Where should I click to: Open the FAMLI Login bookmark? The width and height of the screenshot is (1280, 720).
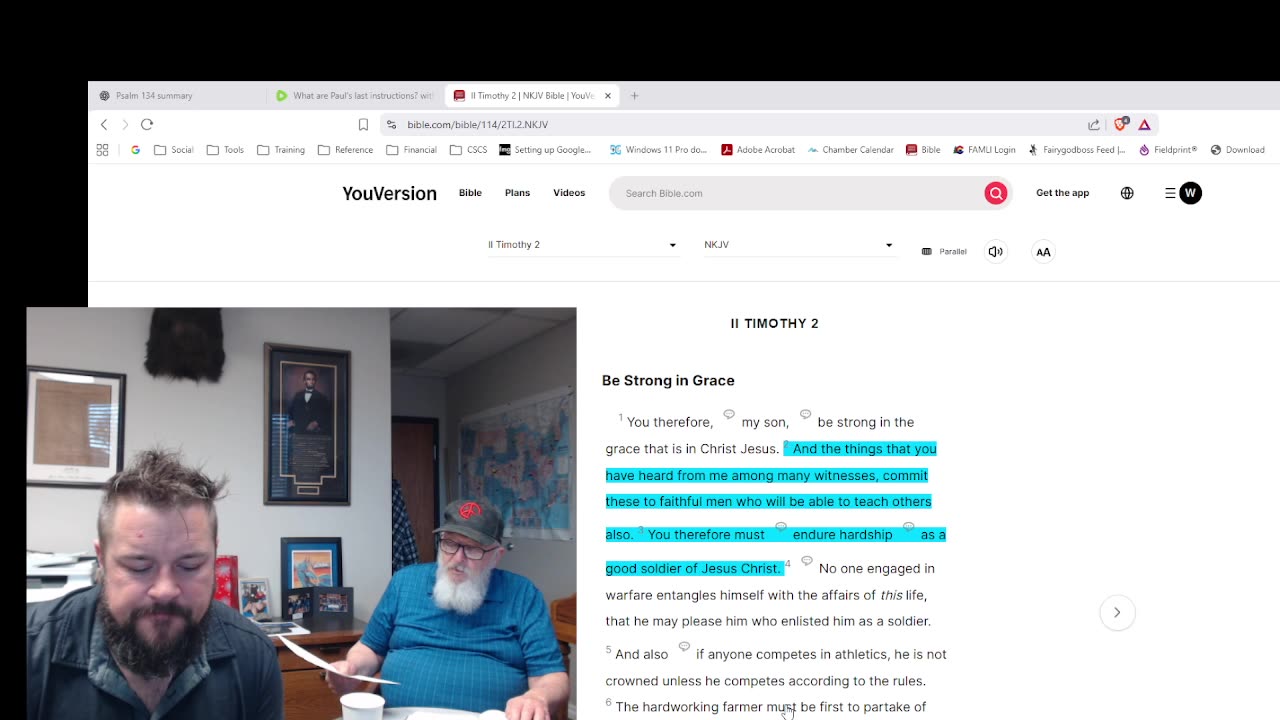pyautogui.click(x=984, y=150)
